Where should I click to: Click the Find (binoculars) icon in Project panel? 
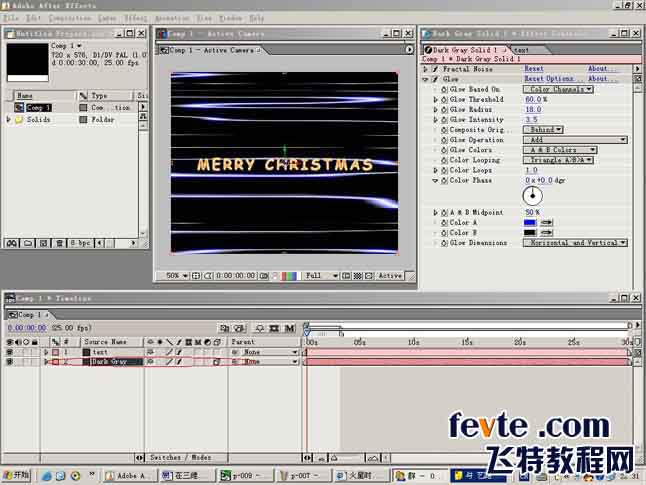pos(12,243)
